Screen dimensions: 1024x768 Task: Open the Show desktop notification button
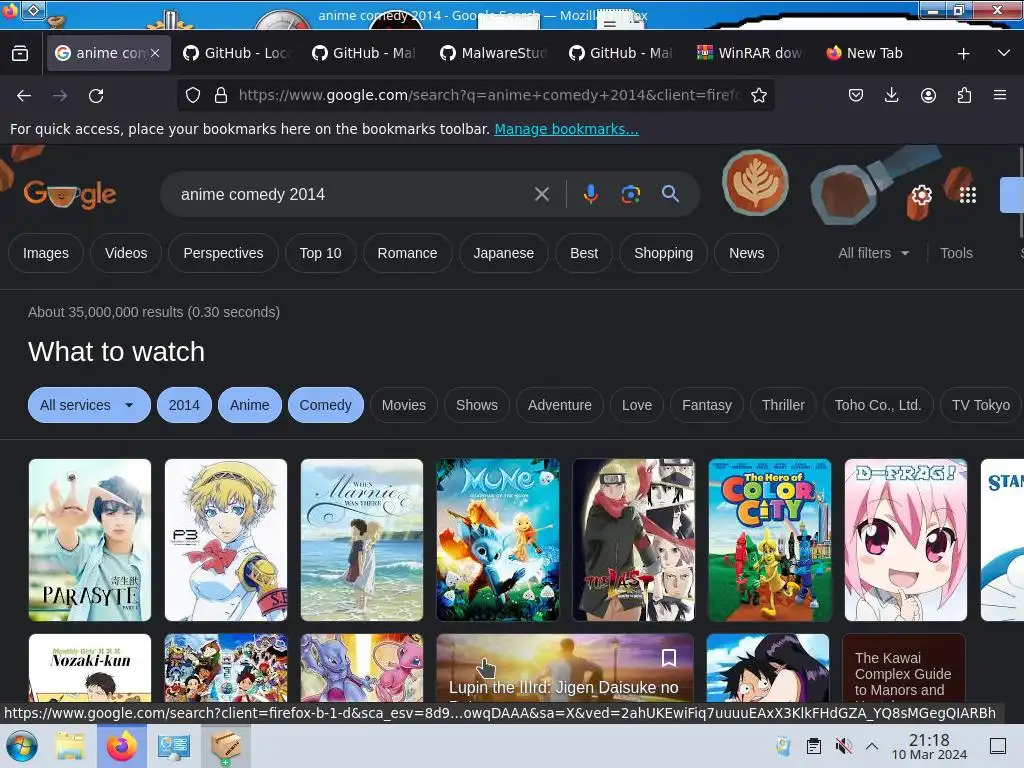pyautogui.click(x=998, y=746)
